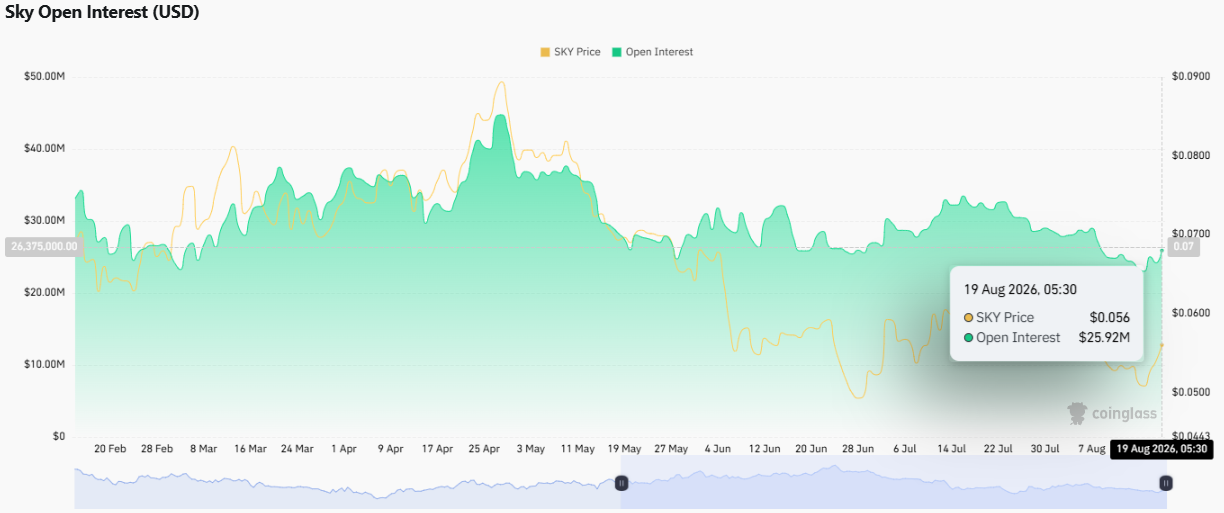The height and width of the screenshot is (513, 1224).
Task: Grab the right range slider handle
Action: pos(1166,483)
